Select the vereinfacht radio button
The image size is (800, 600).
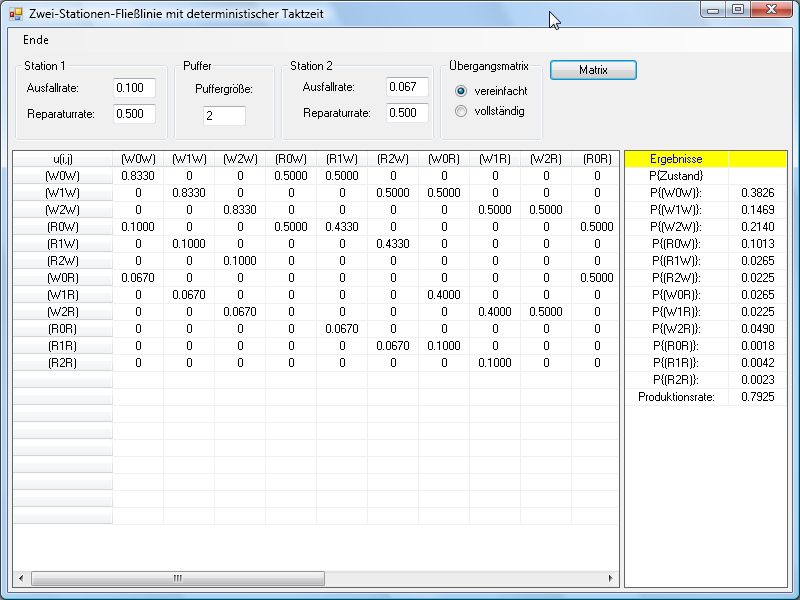coord(461,91)
